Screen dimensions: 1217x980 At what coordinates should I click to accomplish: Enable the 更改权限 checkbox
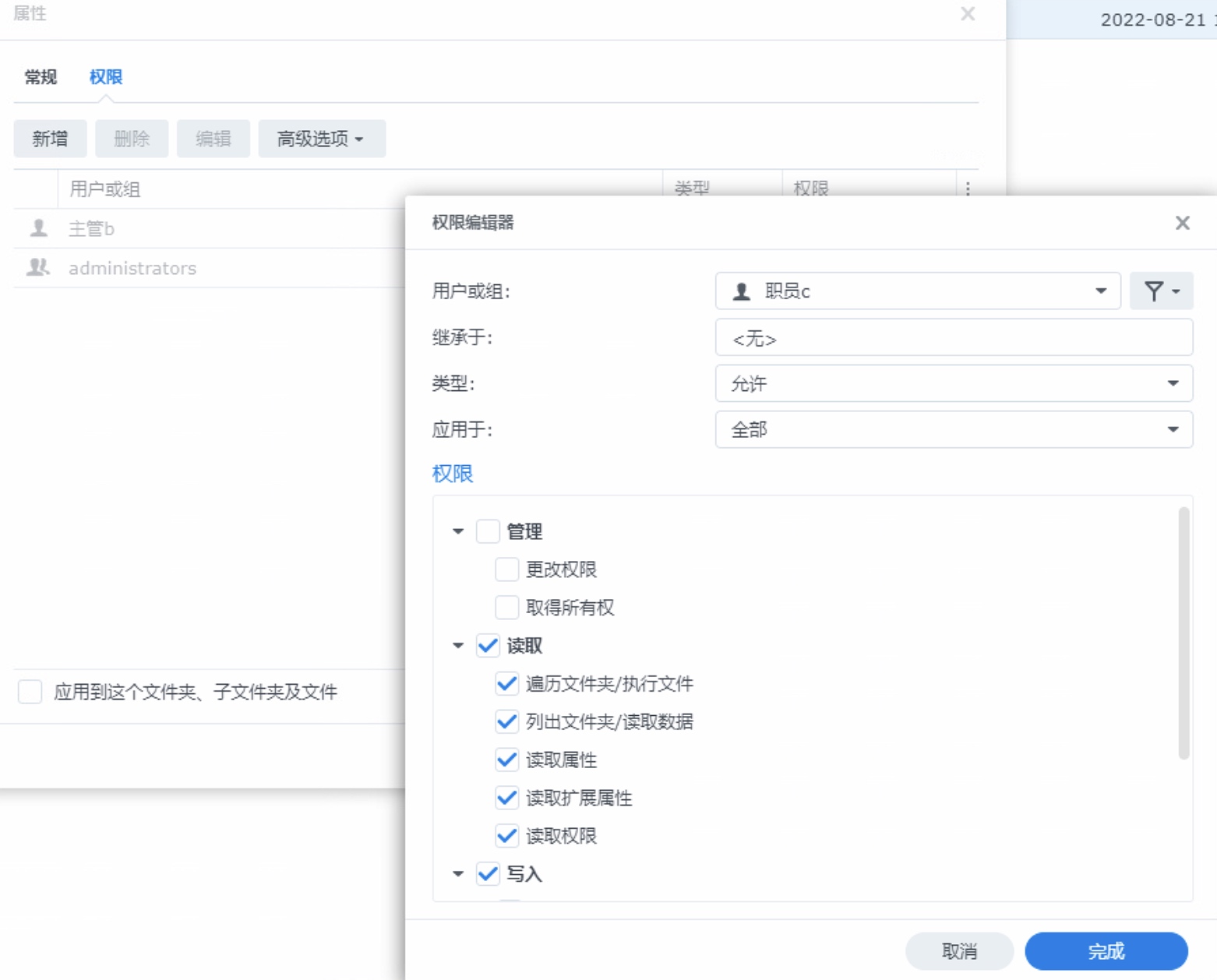(506, 569)
